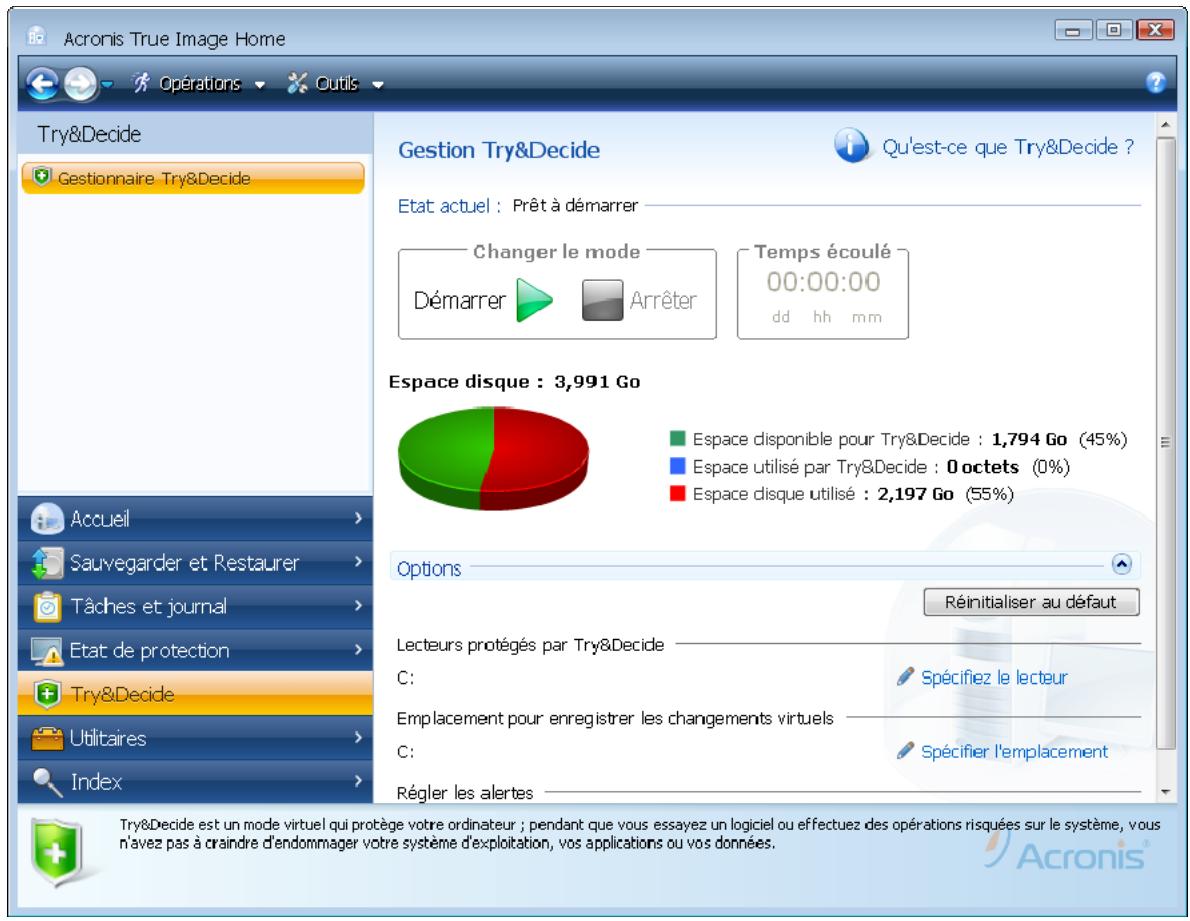Image resolution: width=1190 pixels, height=921 pixels.
Task: Open the Opérations menu
Action: coord(199,83)
